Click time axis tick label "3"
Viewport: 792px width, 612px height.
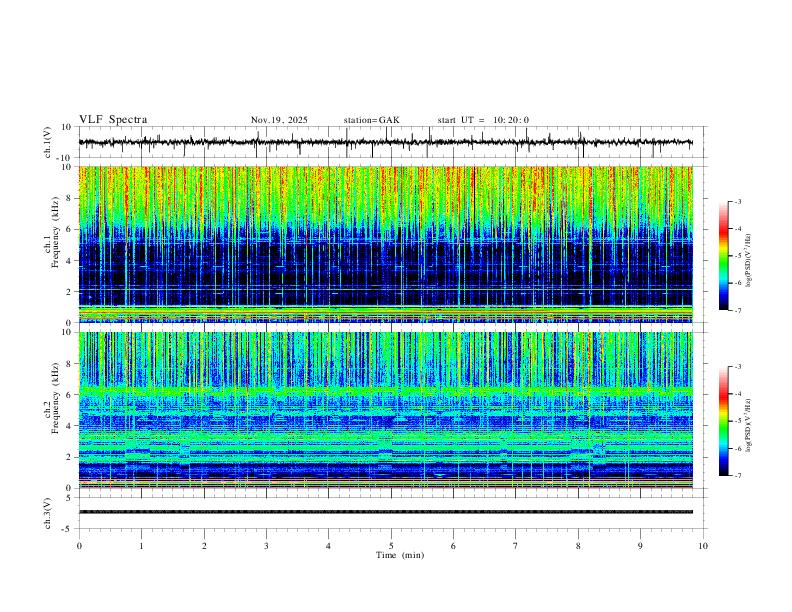[x=266, y=546]
